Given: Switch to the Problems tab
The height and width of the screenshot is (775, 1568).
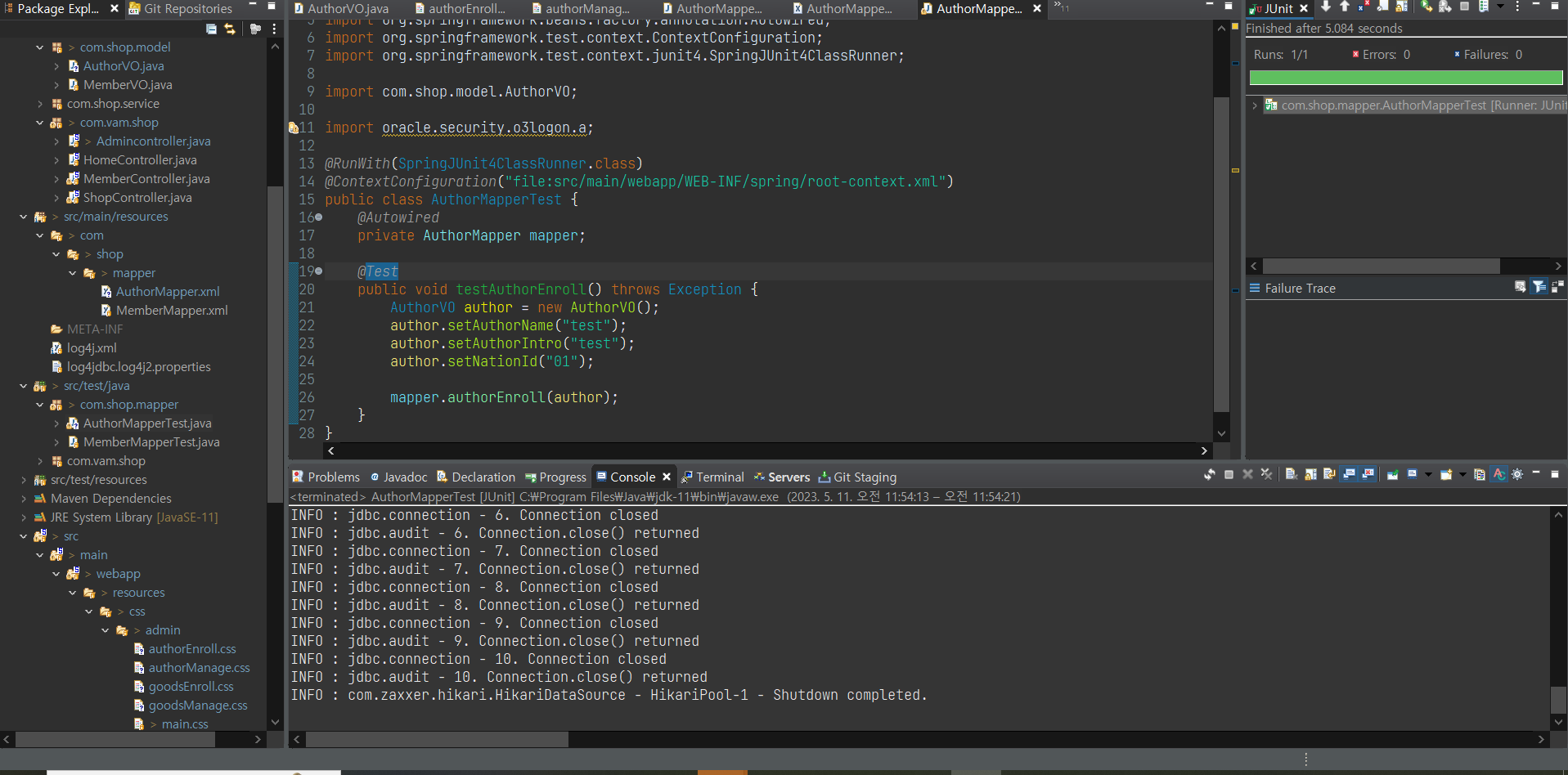Looking at the screenshot, I should click(x=326, y=477).
